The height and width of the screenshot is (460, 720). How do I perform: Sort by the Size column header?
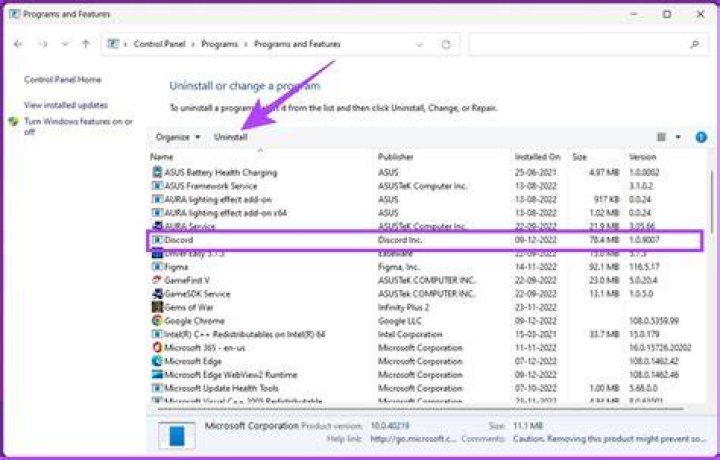point(579,157)
